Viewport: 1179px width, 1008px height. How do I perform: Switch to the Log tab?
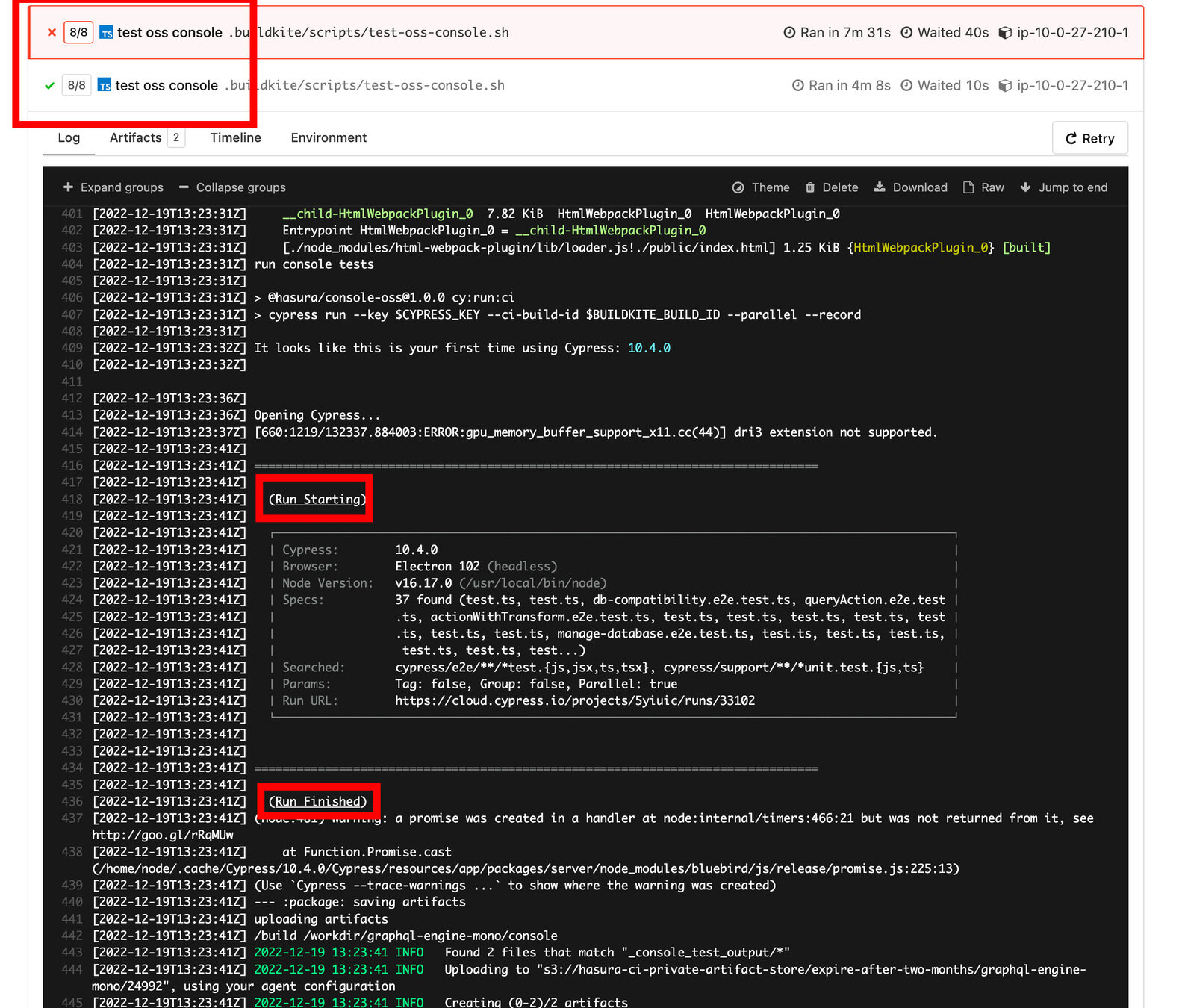coord(69,137)
